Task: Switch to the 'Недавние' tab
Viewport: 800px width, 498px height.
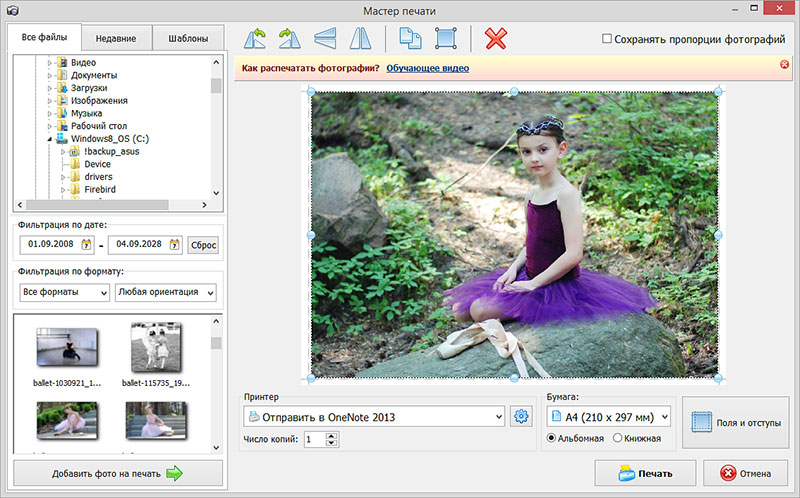Action: (116, 39)
